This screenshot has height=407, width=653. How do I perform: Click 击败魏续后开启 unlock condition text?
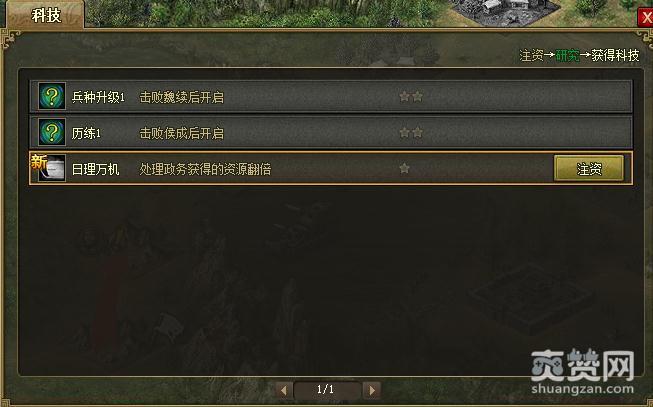[x=182, y=97]
